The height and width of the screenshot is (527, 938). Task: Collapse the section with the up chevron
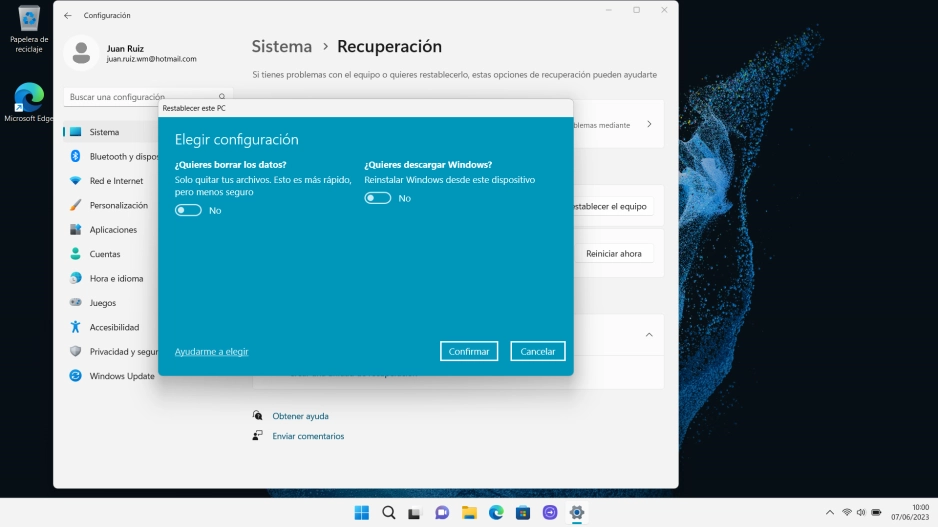649,335
